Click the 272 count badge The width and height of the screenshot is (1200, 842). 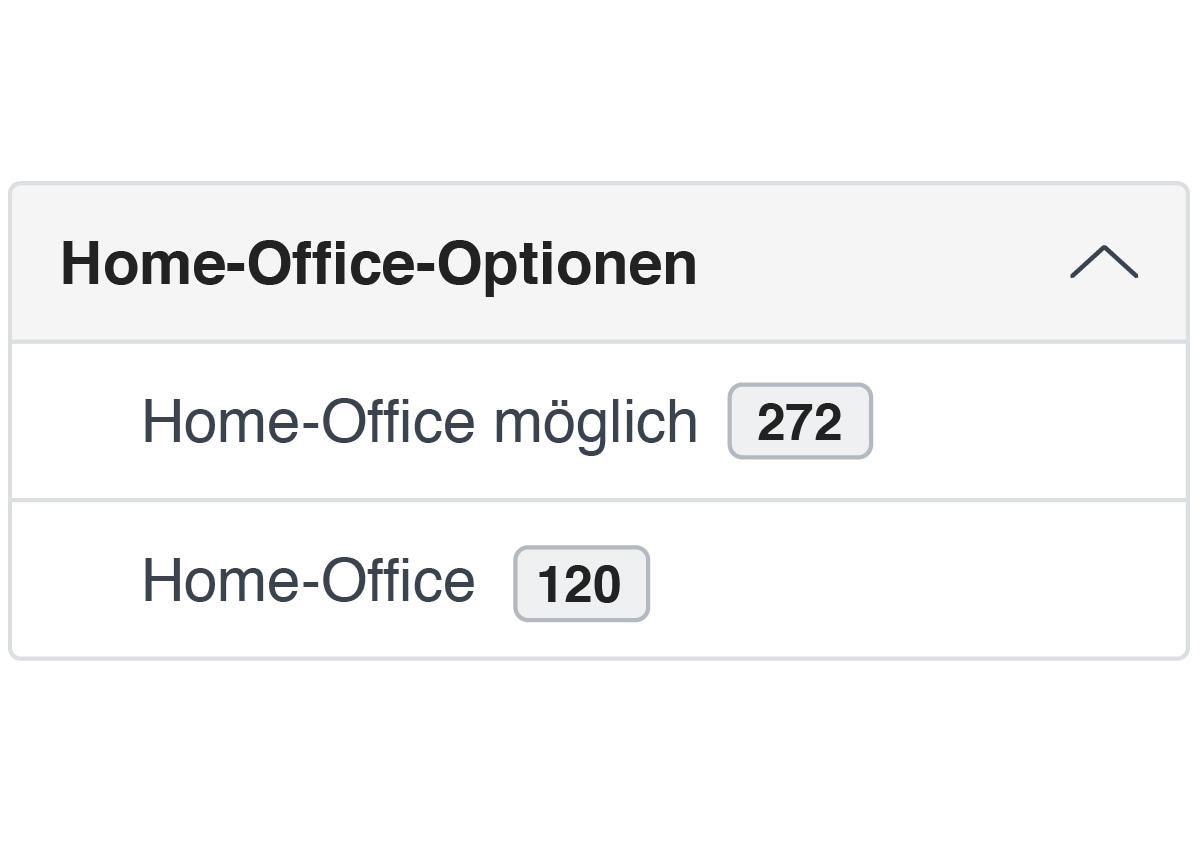[799, 422]
